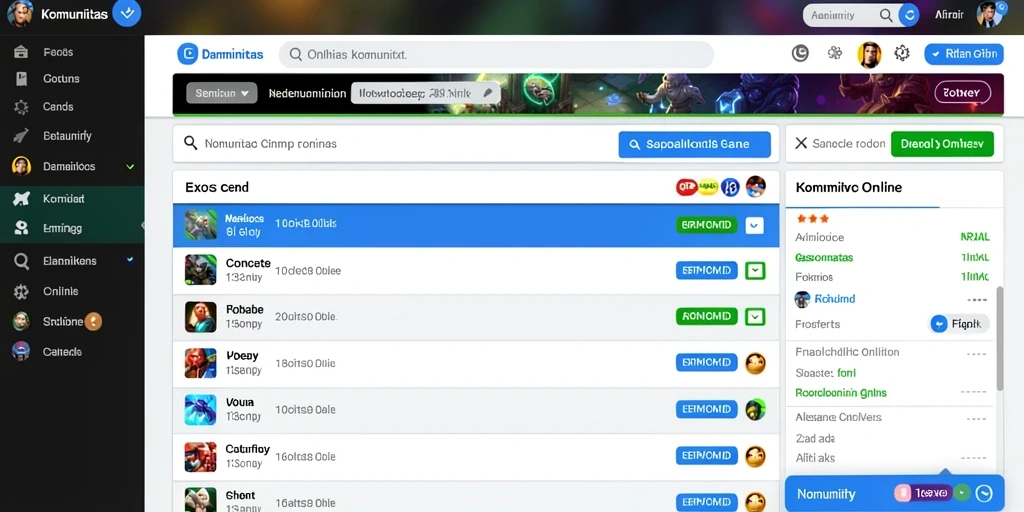Click the Pobabe game thumbnail
This screenshot has height=512, width=1024.
click(x=200, y=317)
